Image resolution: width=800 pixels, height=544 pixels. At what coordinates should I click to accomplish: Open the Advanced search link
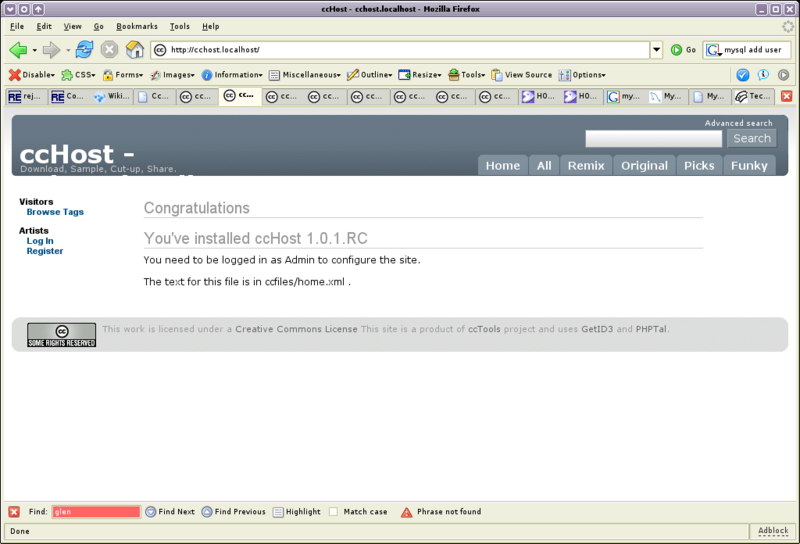pyautogui.click(x=738, y=123)
